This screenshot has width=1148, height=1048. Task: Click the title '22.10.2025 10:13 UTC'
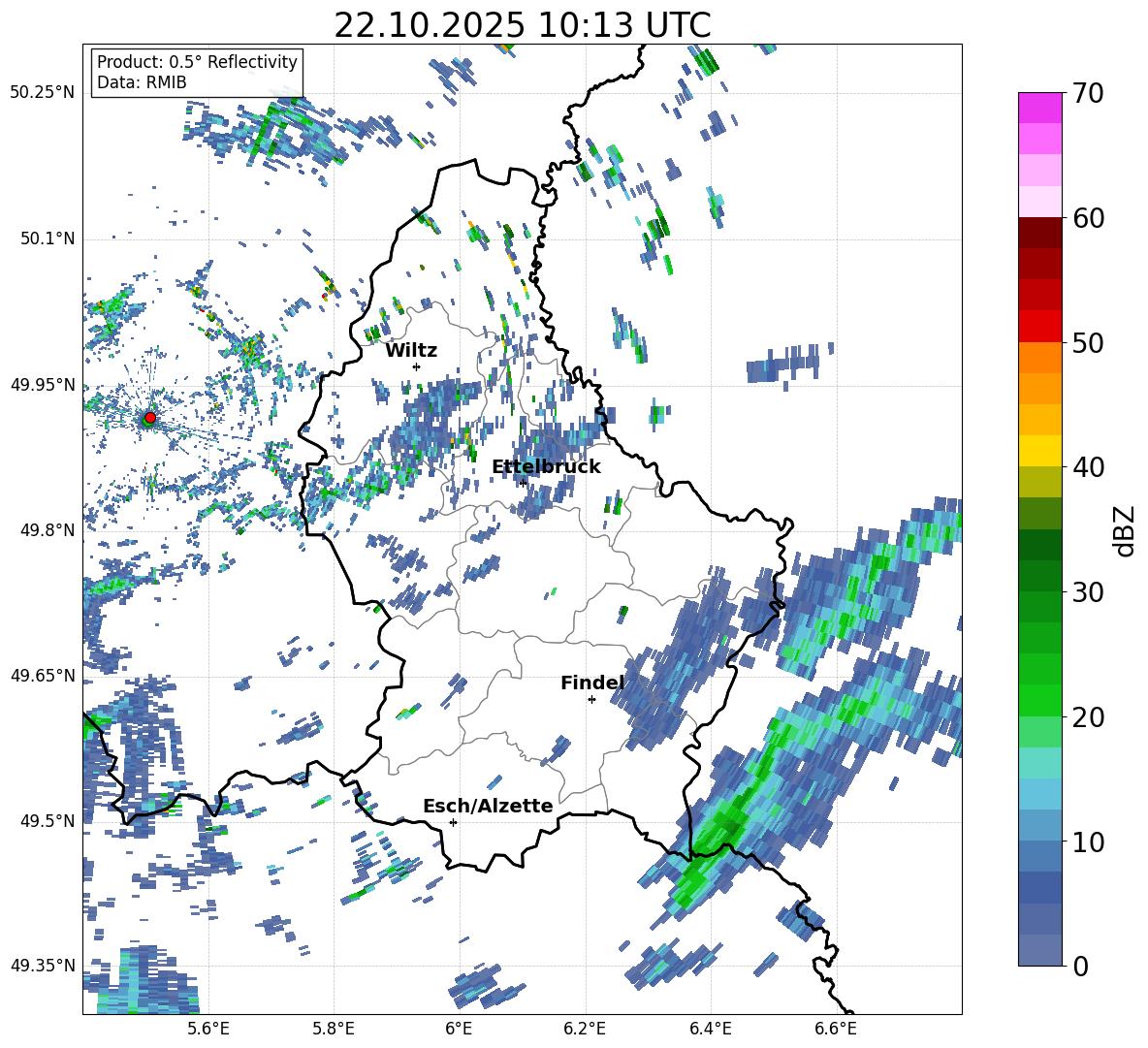tap(522, 25)
